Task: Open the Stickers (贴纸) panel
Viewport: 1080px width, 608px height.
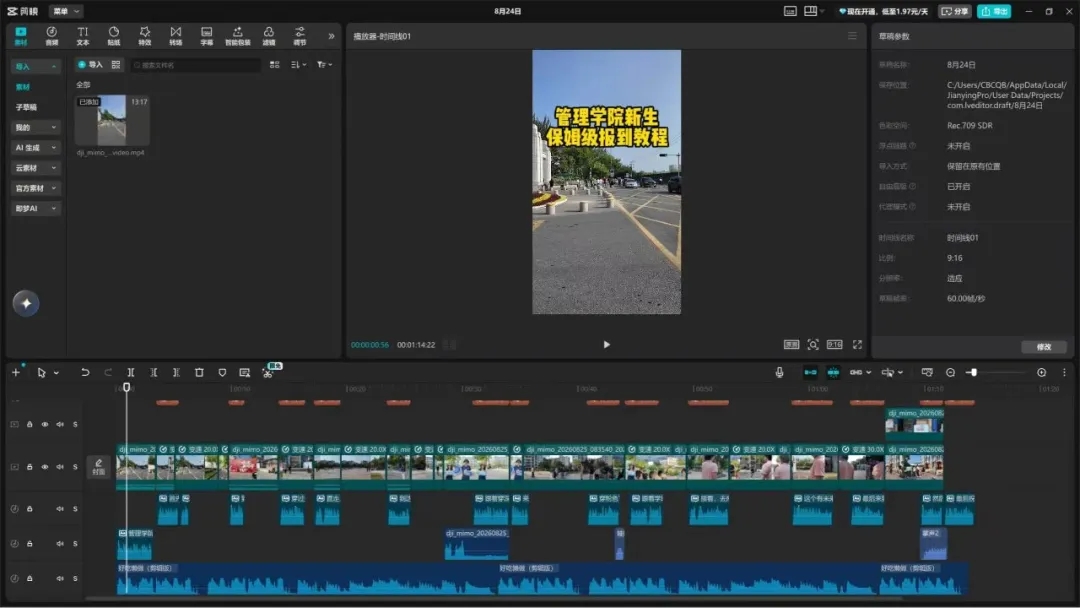Action: (114, 36)
